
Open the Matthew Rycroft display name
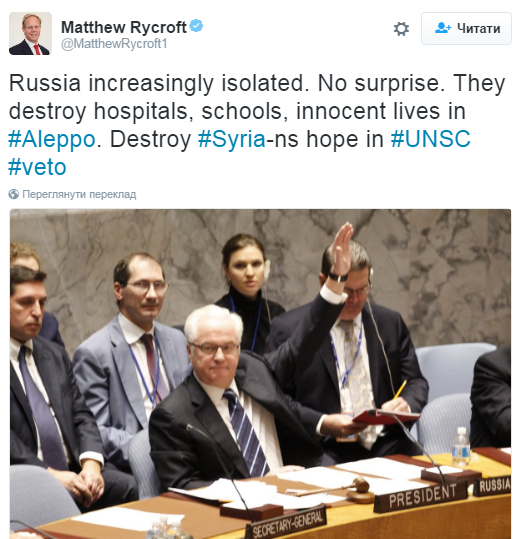(x=124, y=27)
